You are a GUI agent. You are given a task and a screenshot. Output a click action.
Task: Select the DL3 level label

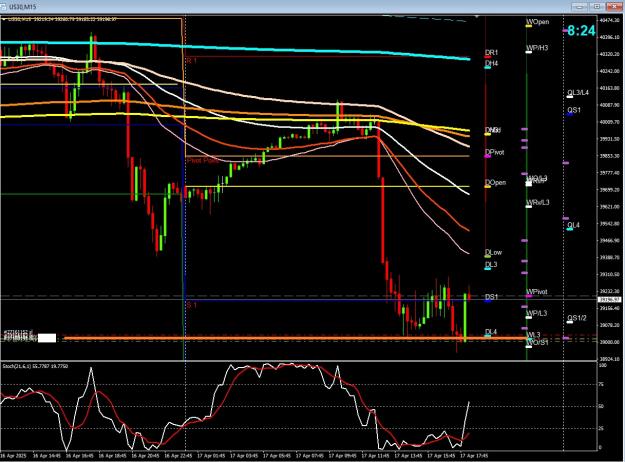[x=491, y=265]
